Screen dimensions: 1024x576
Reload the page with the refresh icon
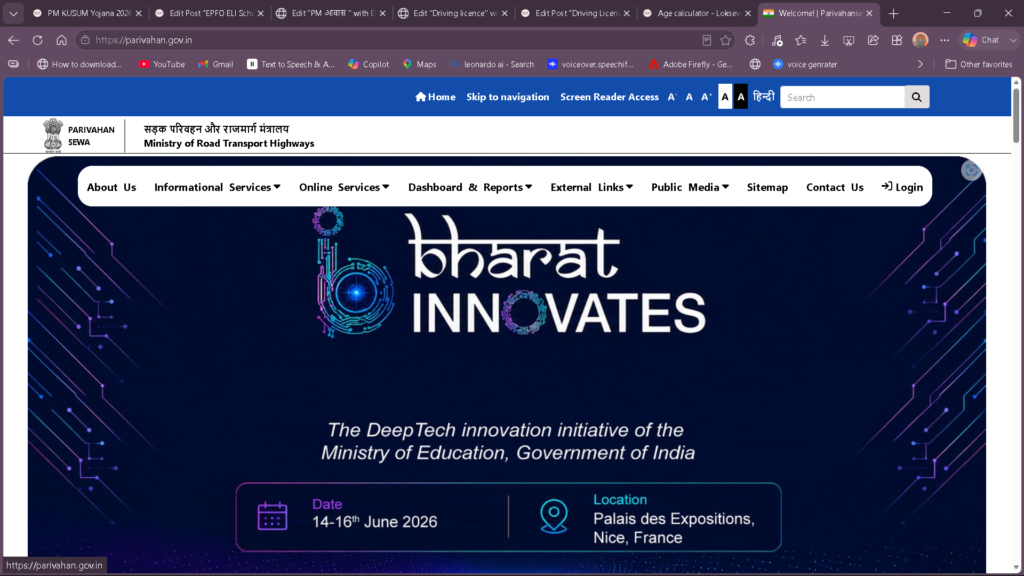[x=37, y=40]
